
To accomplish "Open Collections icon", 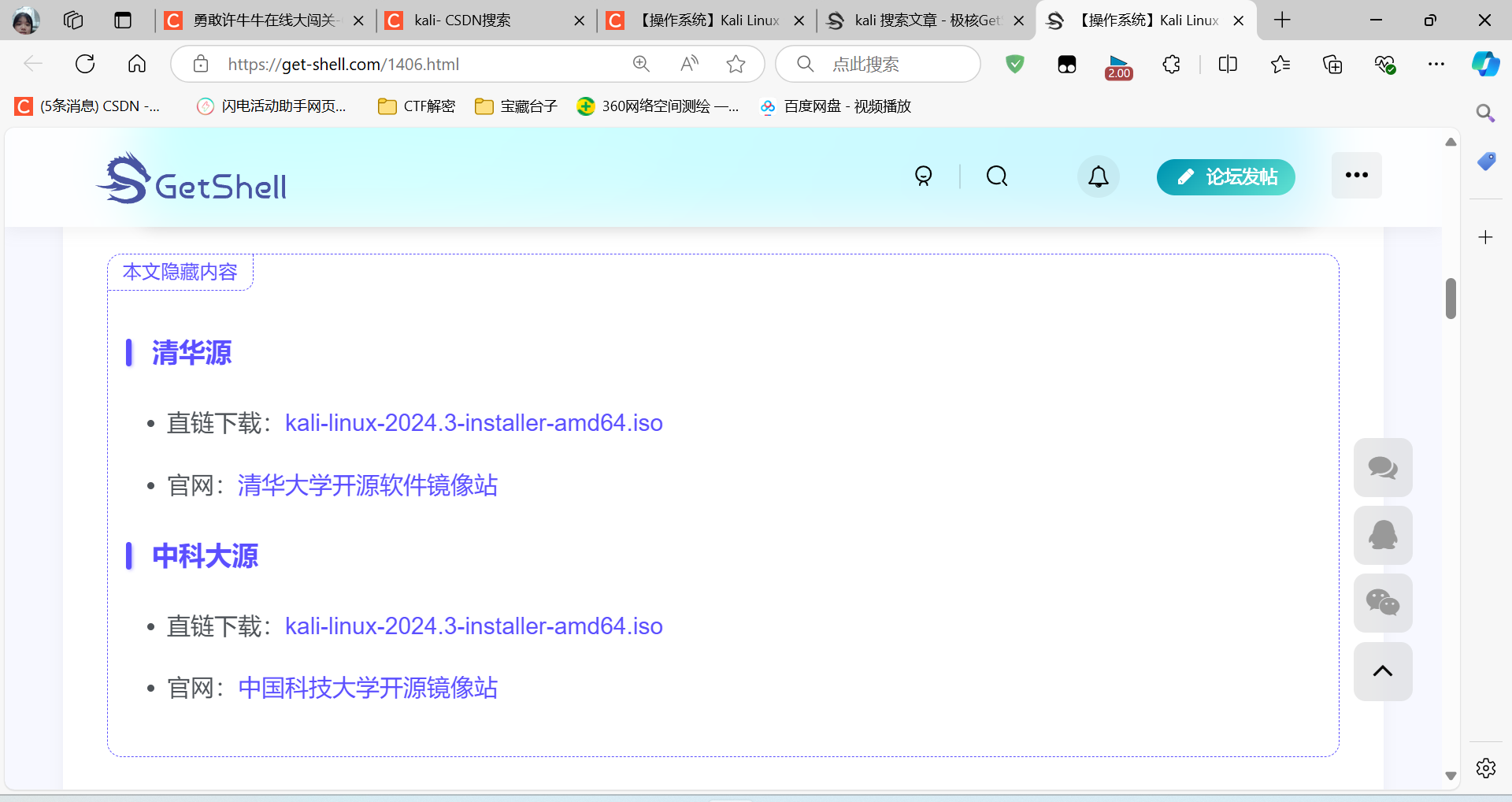I will 1332,64.
